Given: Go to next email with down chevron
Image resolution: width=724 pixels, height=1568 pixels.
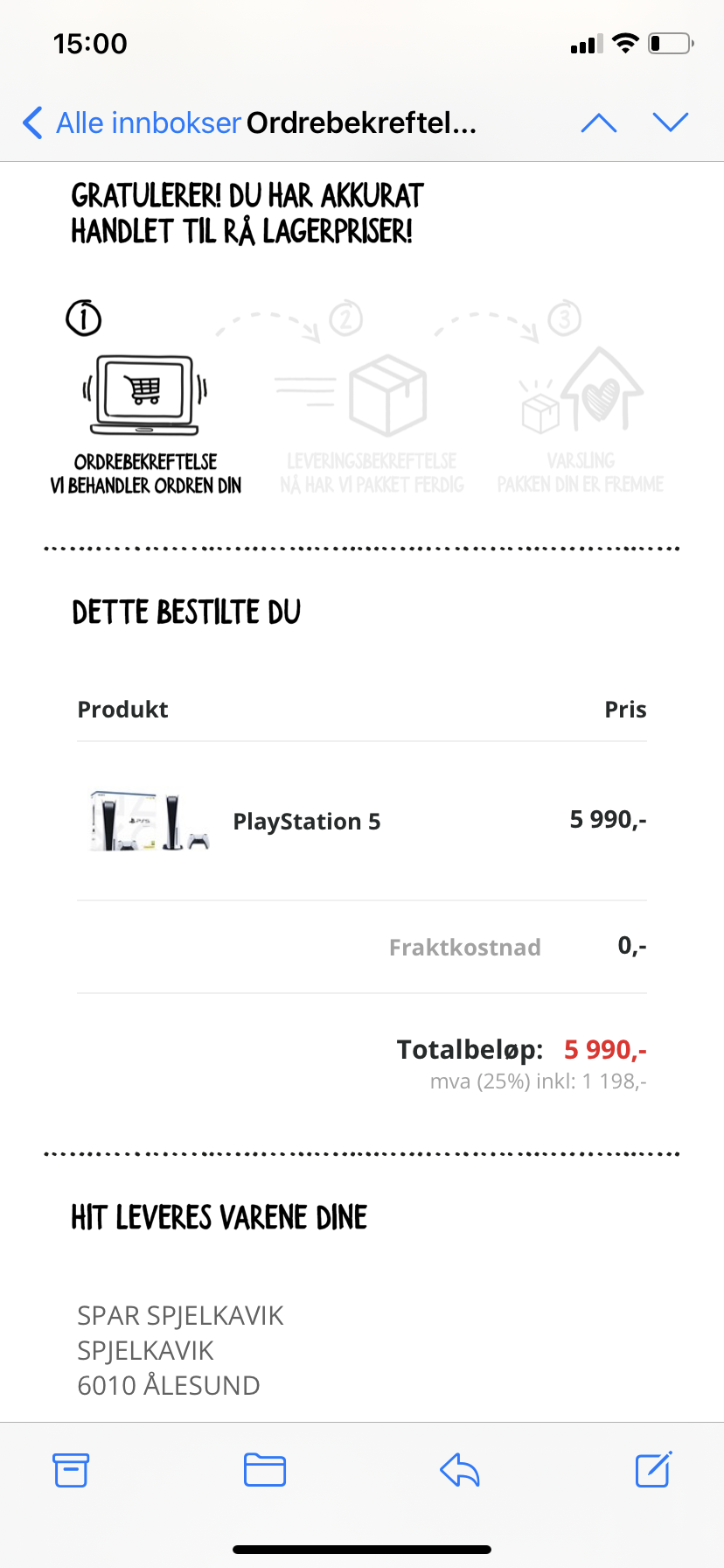Looking at the screenshot, I should 671,122.
